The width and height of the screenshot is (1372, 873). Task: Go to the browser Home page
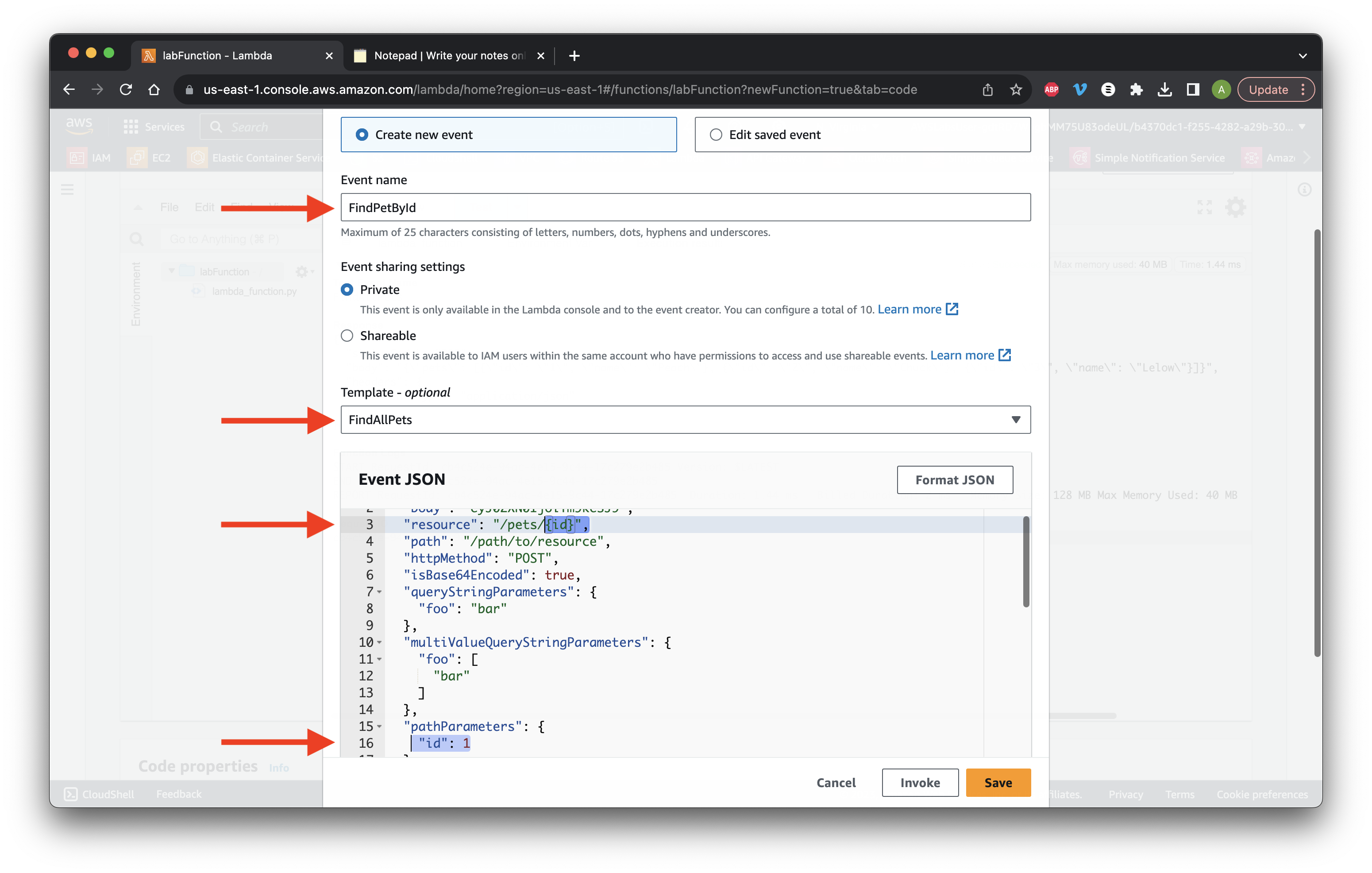click(x=154, y=89)
